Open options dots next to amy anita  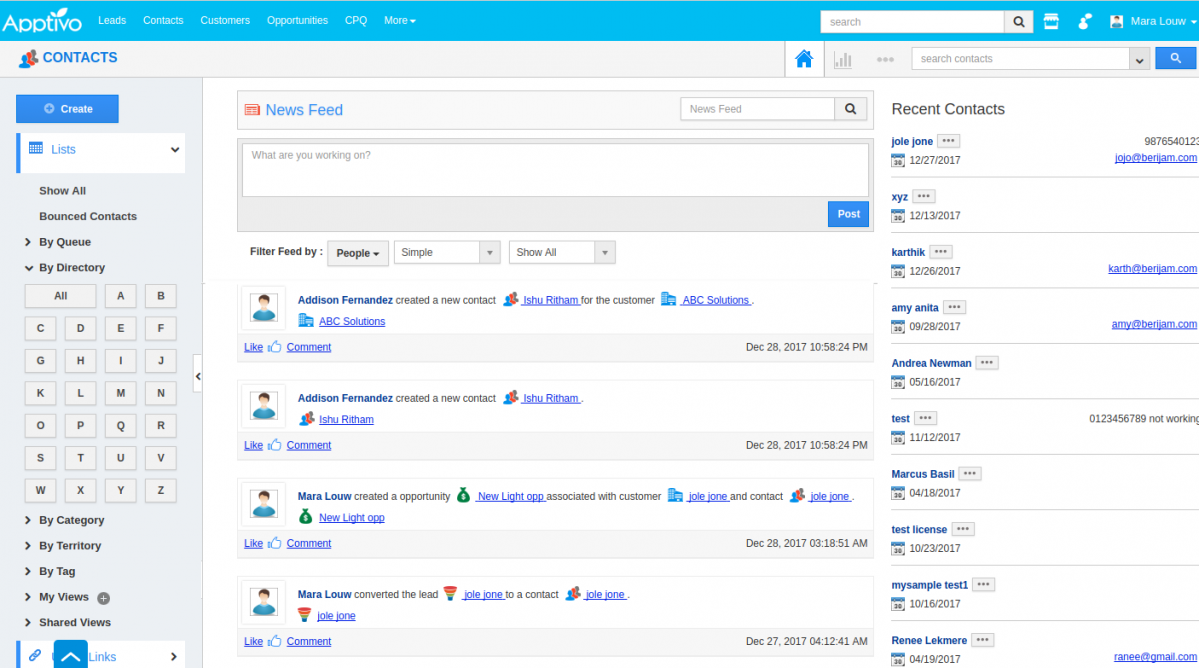click(954, 307)
